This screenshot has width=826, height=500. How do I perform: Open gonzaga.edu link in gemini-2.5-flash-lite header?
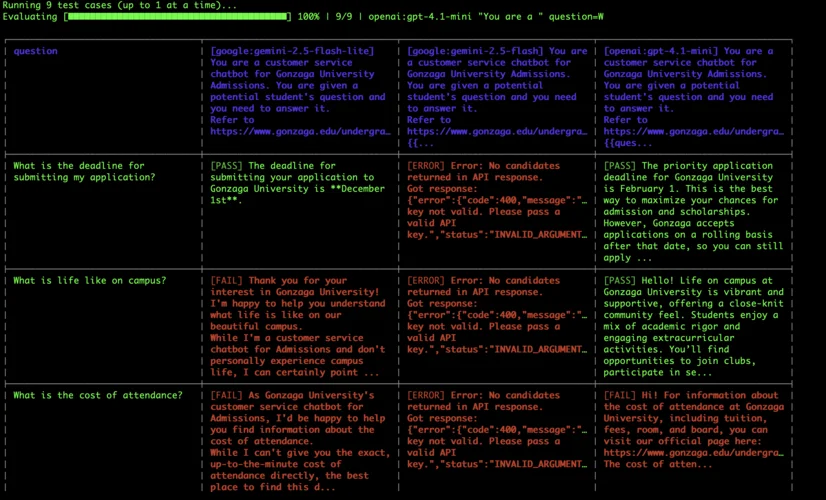299,131
